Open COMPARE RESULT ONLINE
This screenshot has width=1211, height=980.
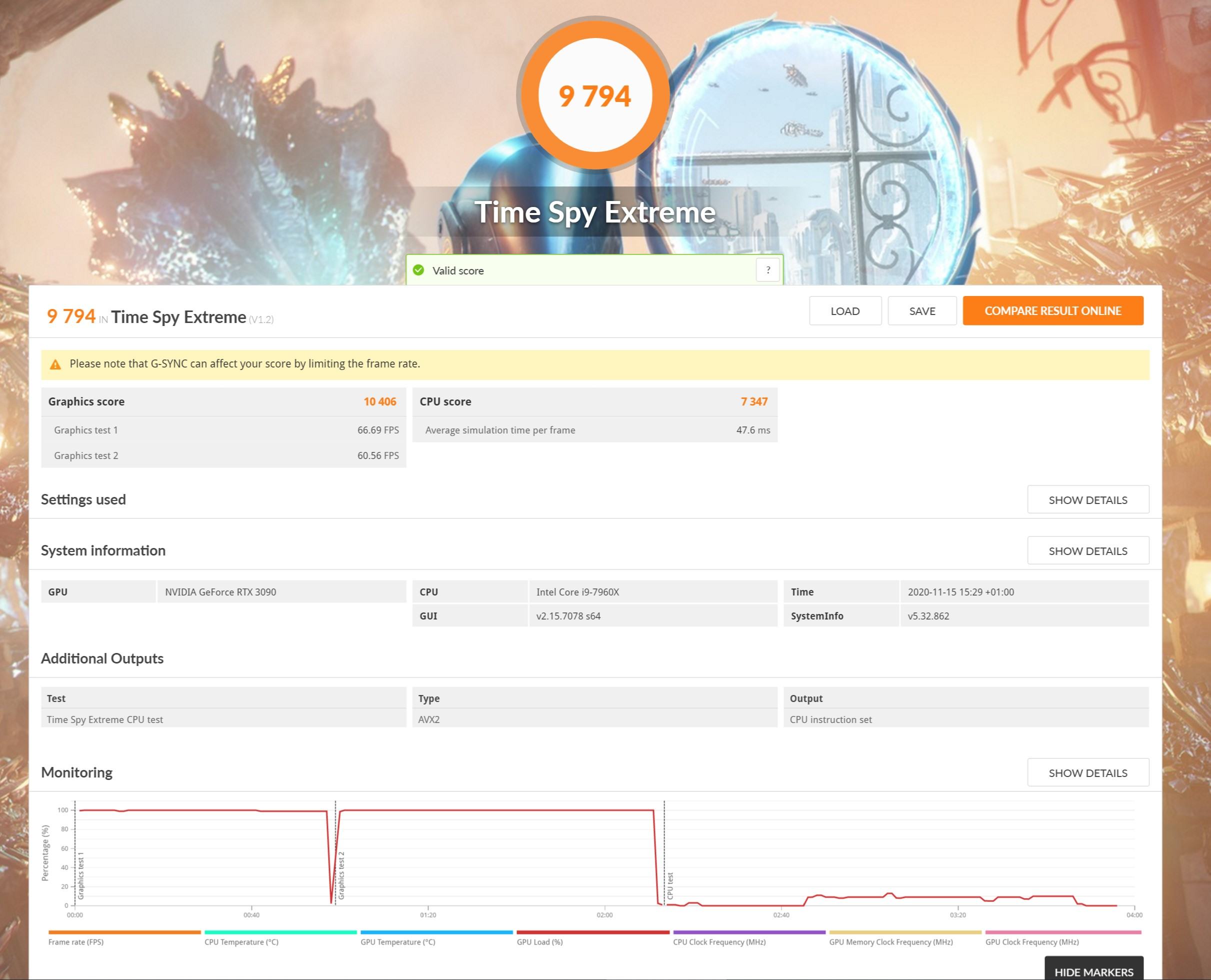(1052, 311)
